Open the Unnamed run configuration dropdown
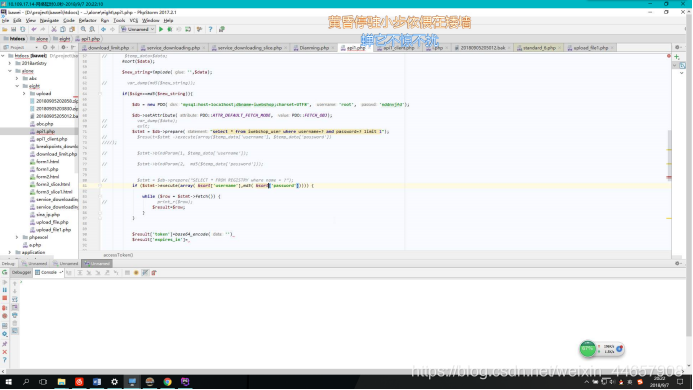This screenshot has height=390, width=693. click(x=137, y=29)
